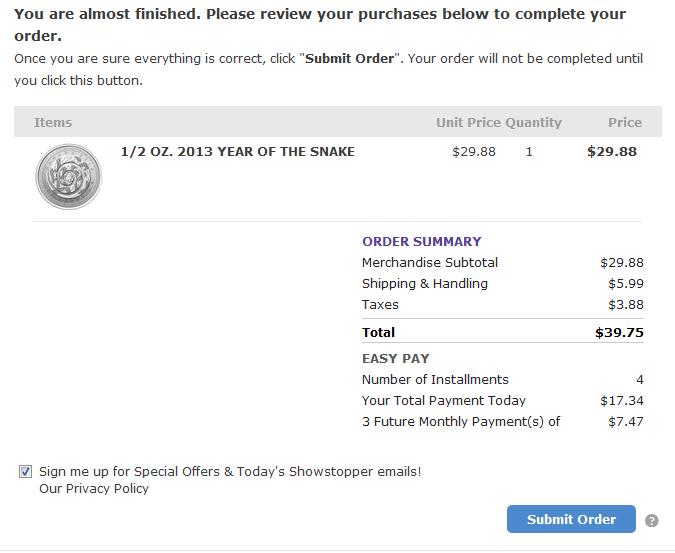Viewport: 675px width, 553px height.
Task: Click the silver snake coin thumbnail
Action: 68,177
